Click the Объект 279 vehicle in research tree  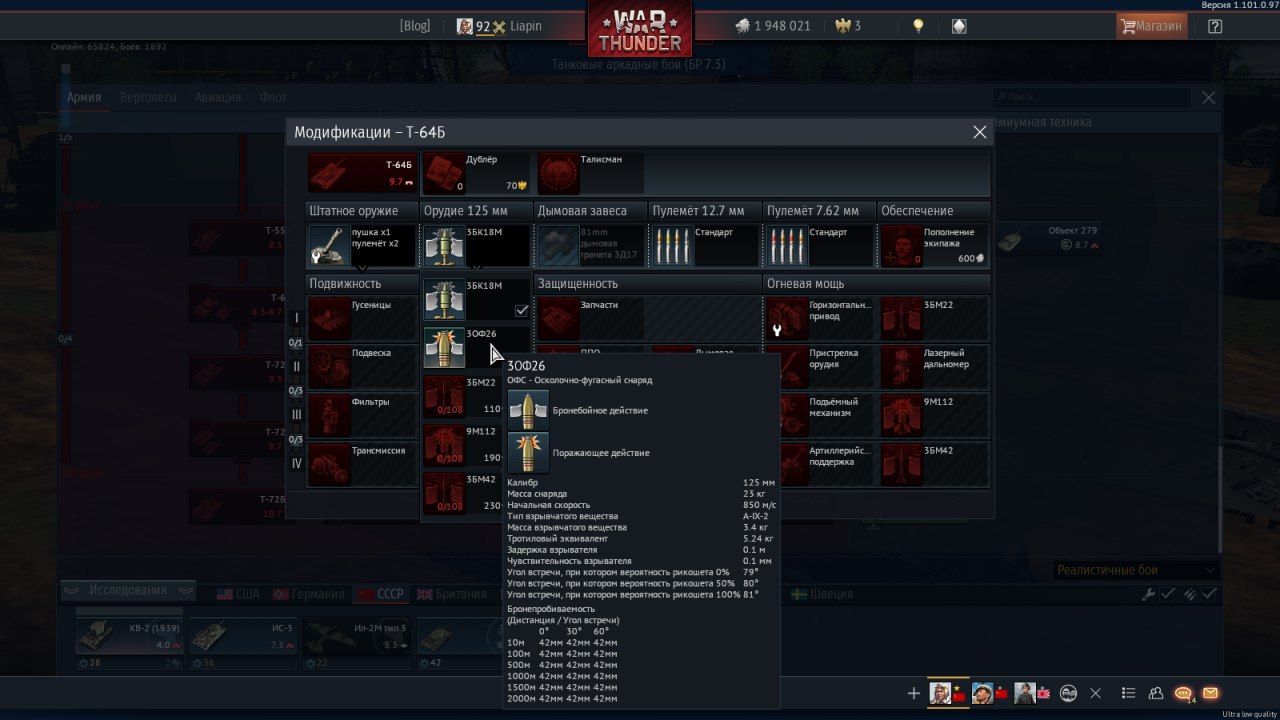pos(1051,238)
